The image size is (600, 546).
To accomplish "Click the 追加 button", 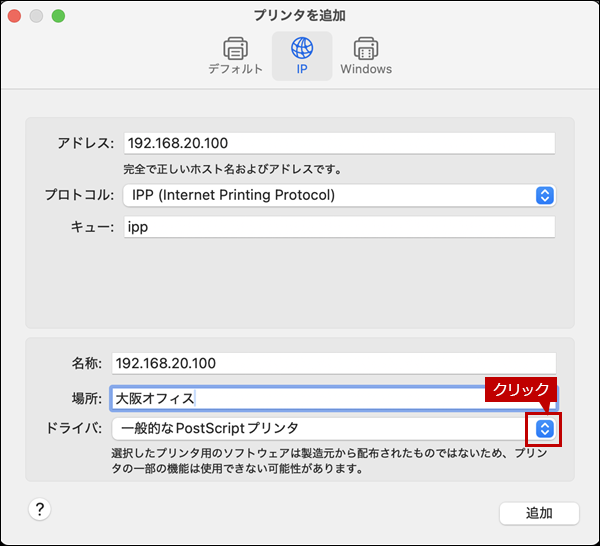I will [539, 513].
